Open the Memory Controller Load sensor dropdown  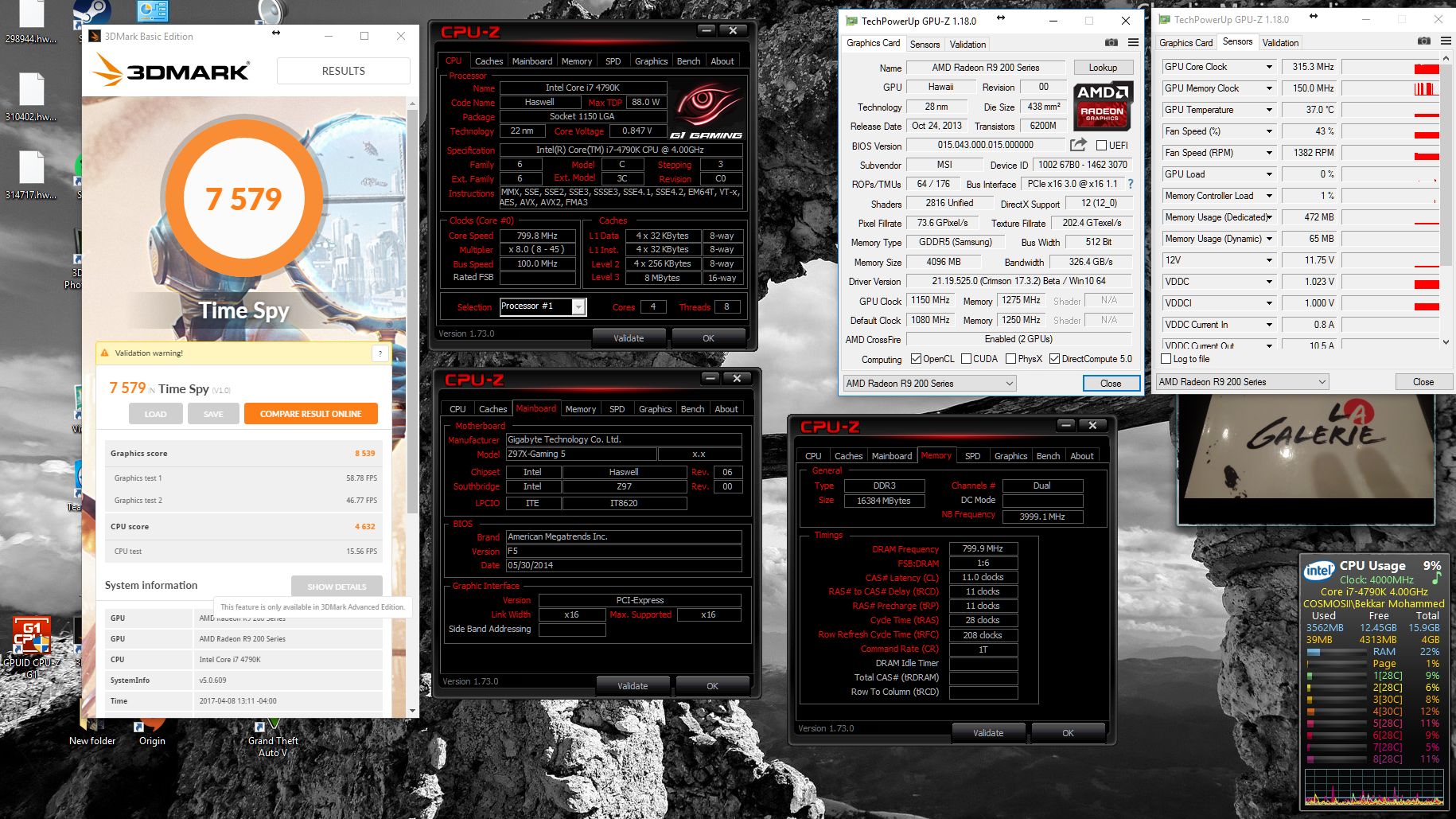[1269, 196]
